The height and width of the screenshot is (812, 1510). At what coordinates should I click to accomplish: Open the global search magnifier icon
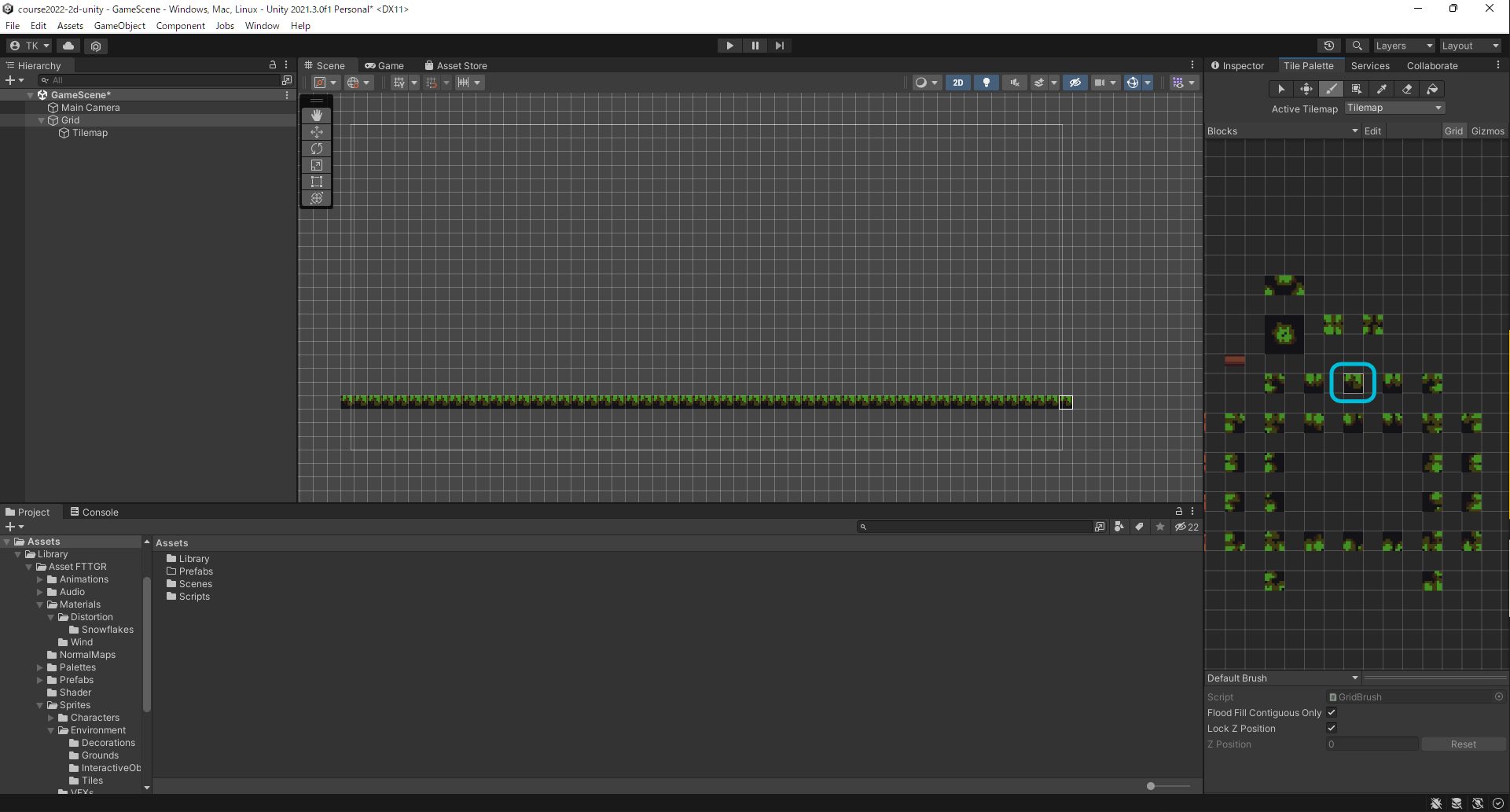1357,46
